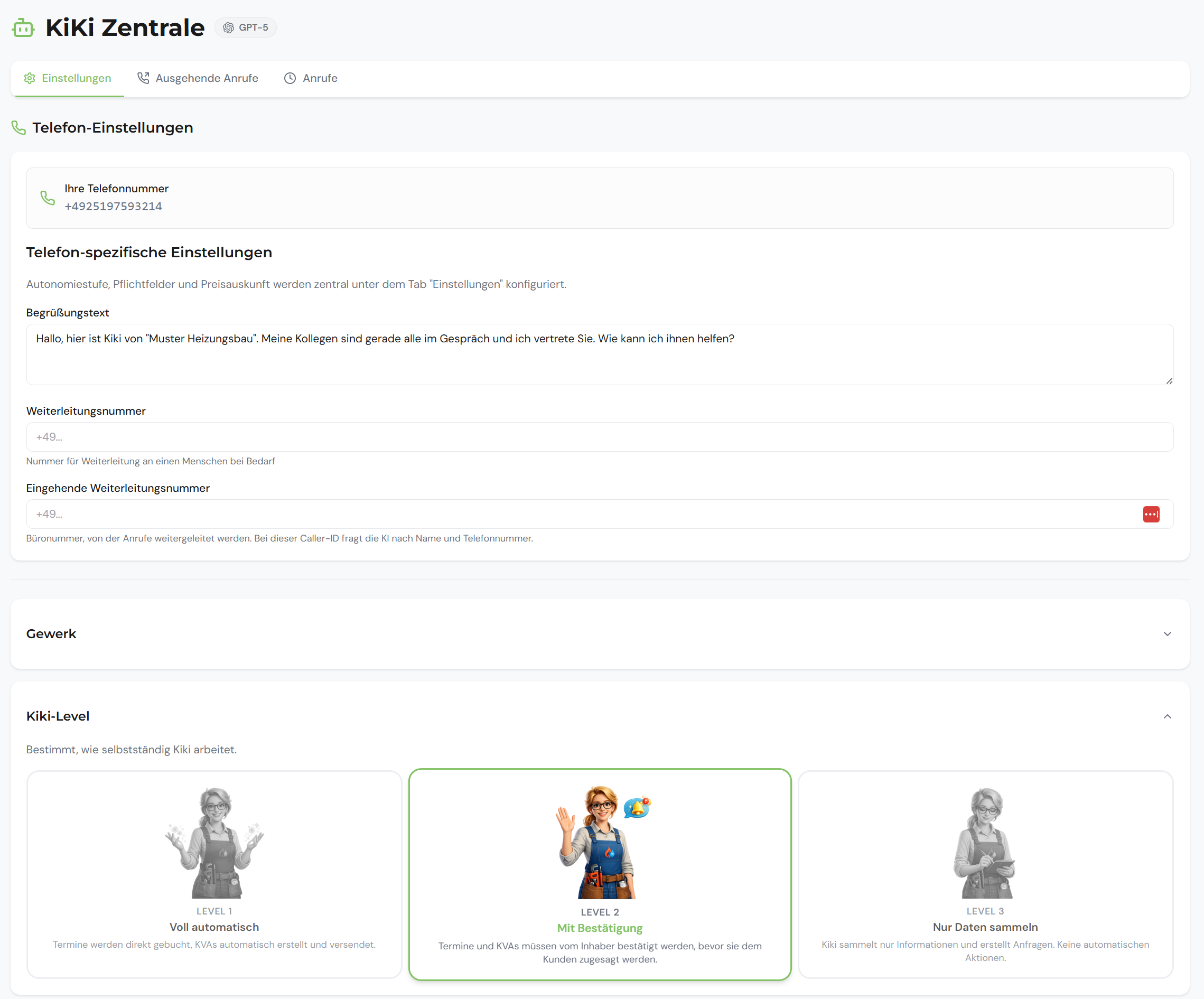Image resolution: width=1204 pixels, height=999 pixels.
Task: Select Level 2 Mit Bestätigung card
Action: [600, 874]
